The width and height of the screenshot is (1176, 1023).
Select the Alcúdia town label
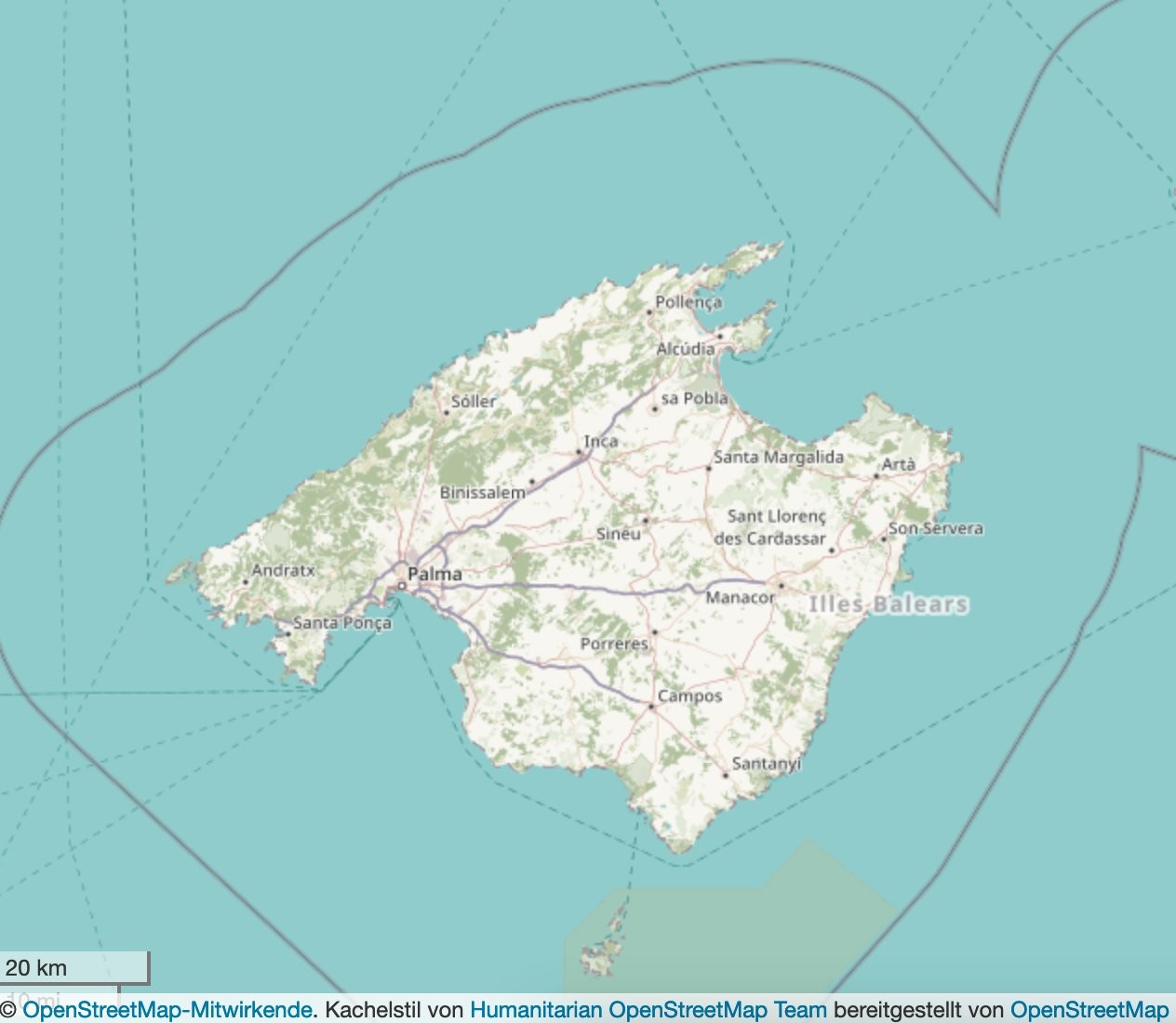[x=686, y=349]
